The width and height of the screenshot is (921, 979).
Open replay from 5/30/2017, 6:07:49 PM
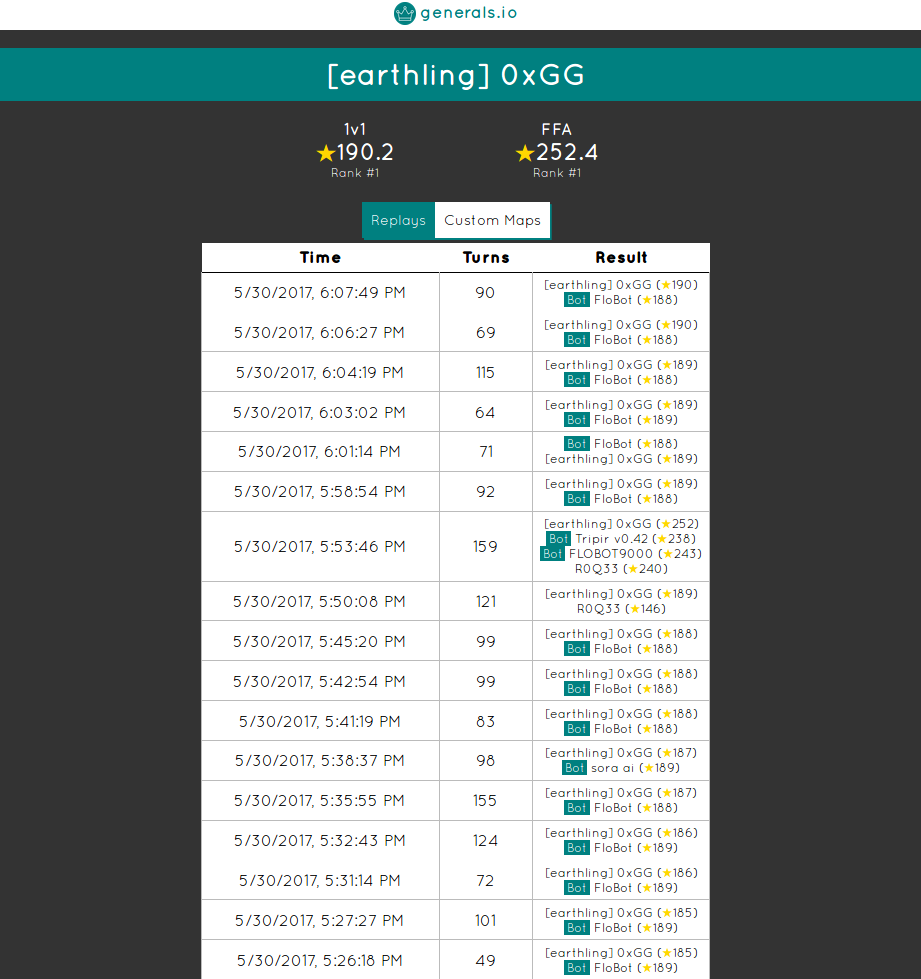pos(320,292)
